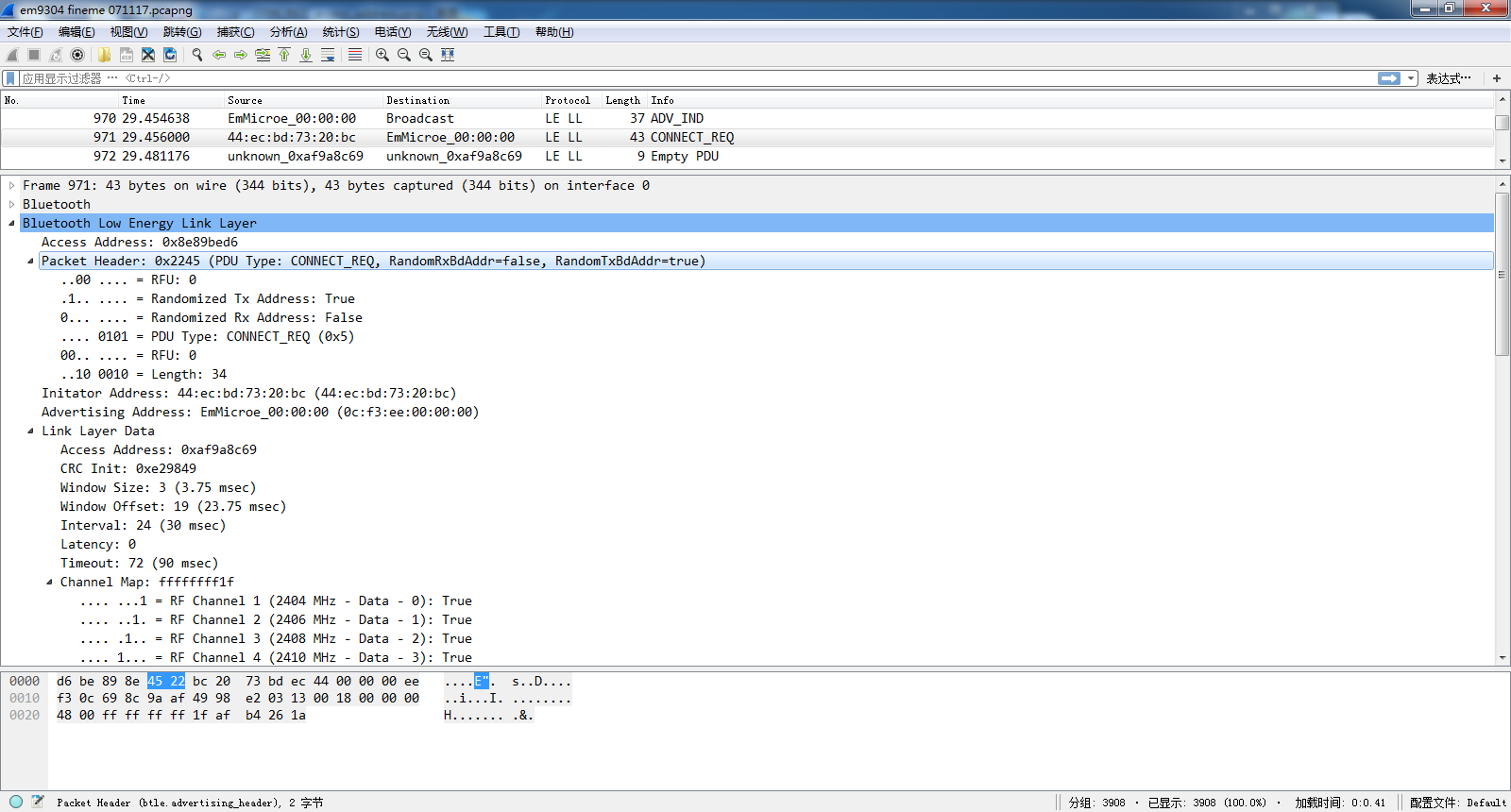This screenshot has width=1511, height=812.
Task: Add a display filter button
Action: (x=1497, y=78)
